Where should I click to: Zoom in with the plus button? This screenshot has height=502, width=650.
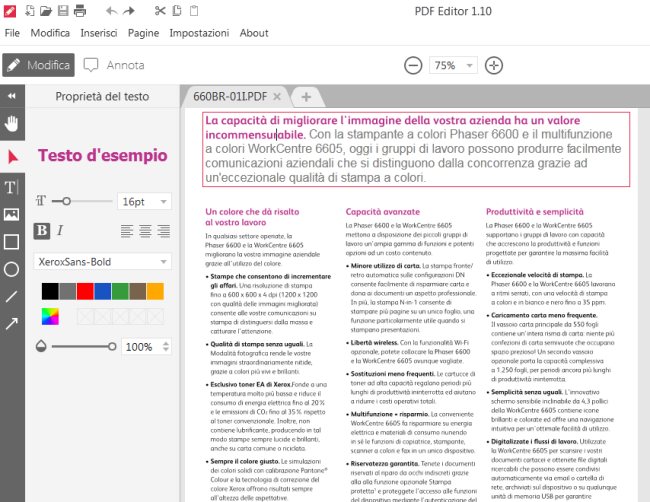coord(494,65)
